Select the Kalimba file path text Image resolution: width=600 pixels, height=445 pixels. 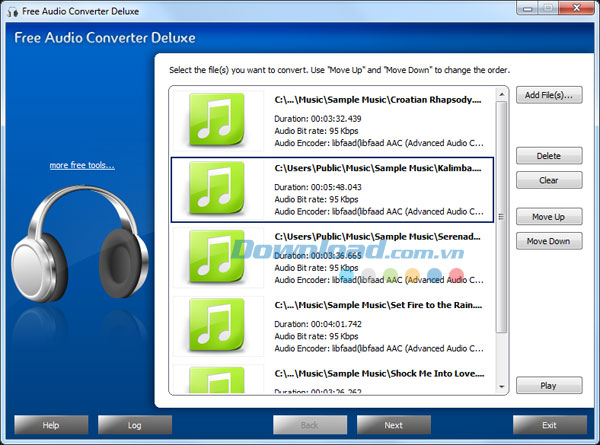pos(378,168)
